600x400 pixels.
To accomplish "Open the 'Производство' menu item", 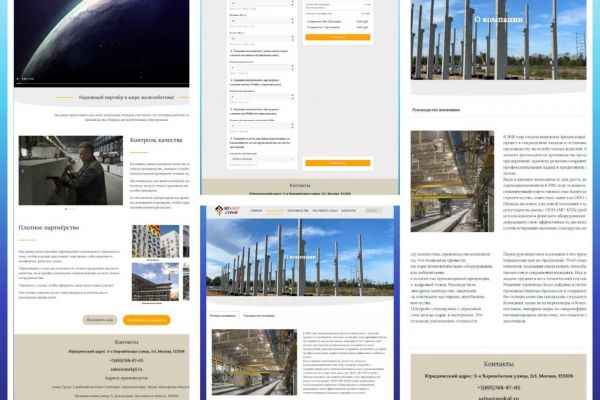I will click(298, 211).
